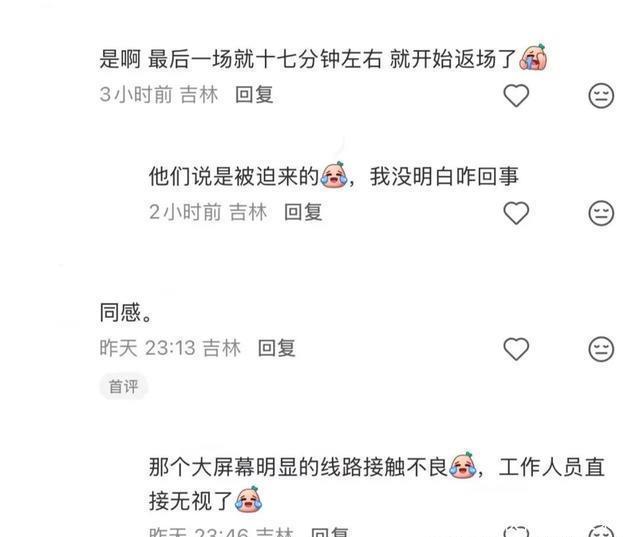Dislike the comment about 返场

pos(601,96)
